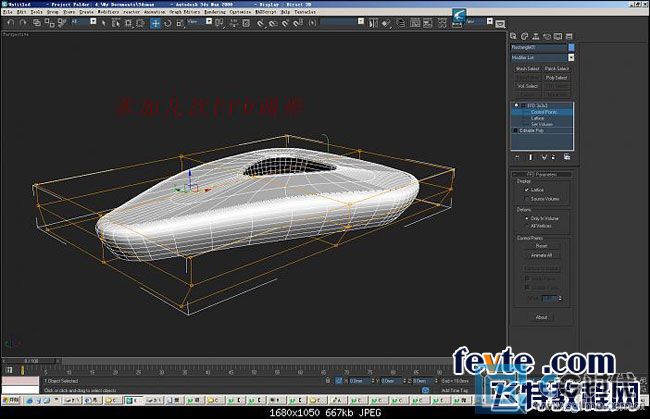Choose the Rectangular Selection Region tool

click(128, 23)
